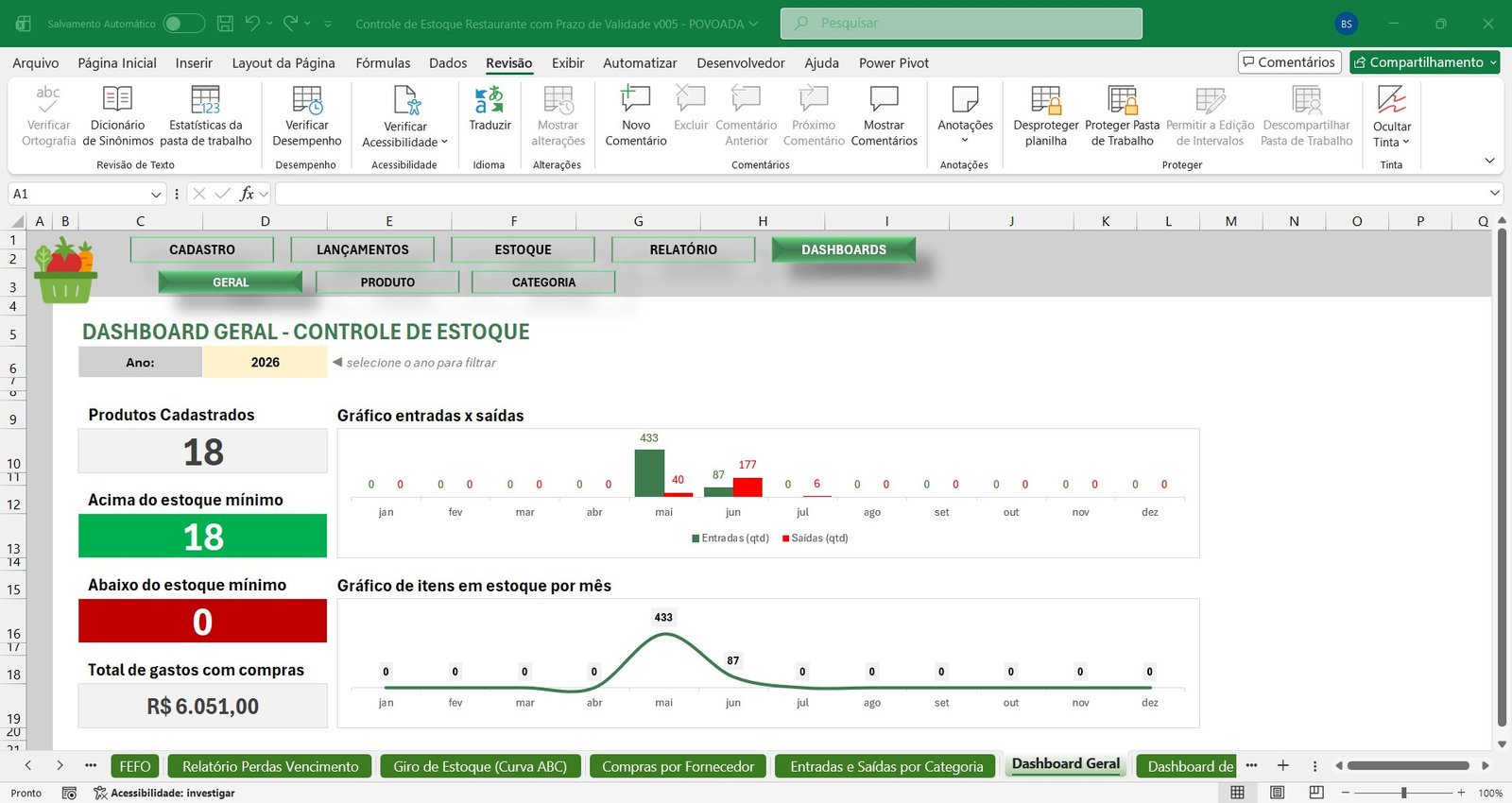Click Mostrar alterações icon
Viewport: 1512px width, 803px height.
click(x=558, y=99)
